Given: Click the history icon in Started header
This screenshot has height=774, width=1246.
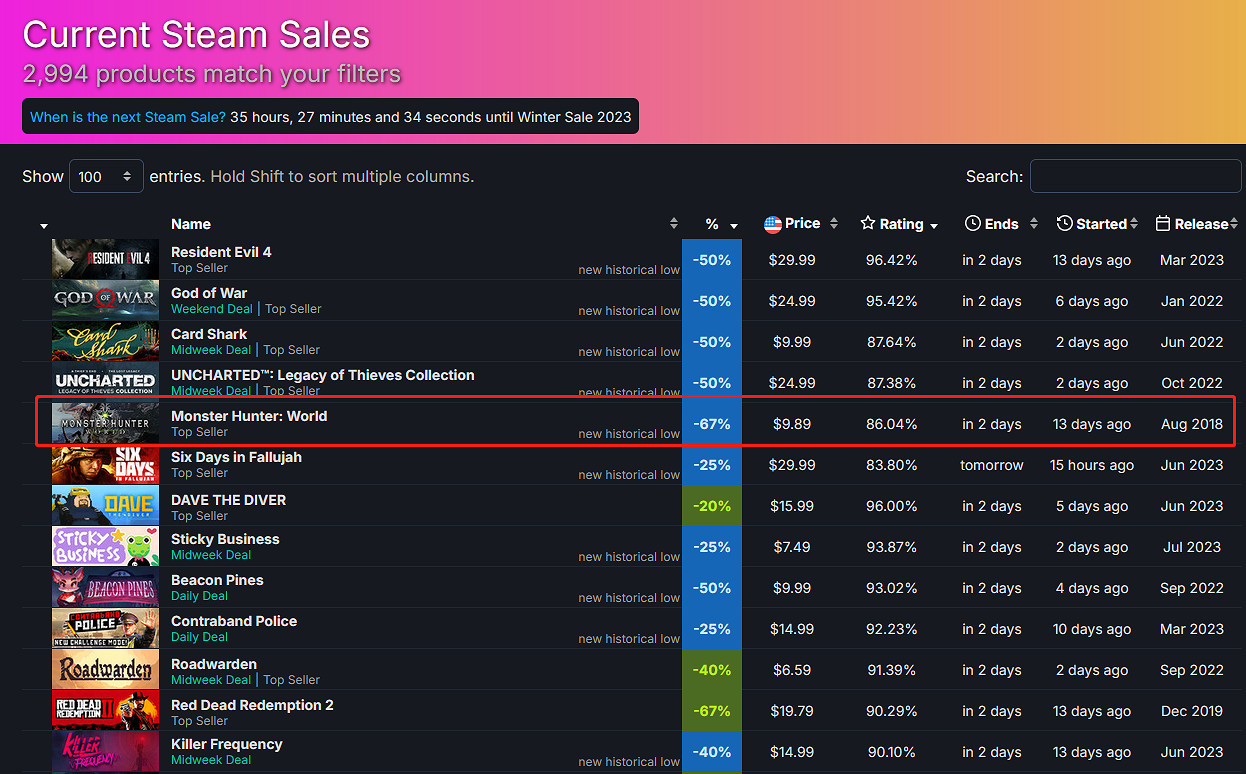Looking at the screenshot, I should (x=1065, y=224).
